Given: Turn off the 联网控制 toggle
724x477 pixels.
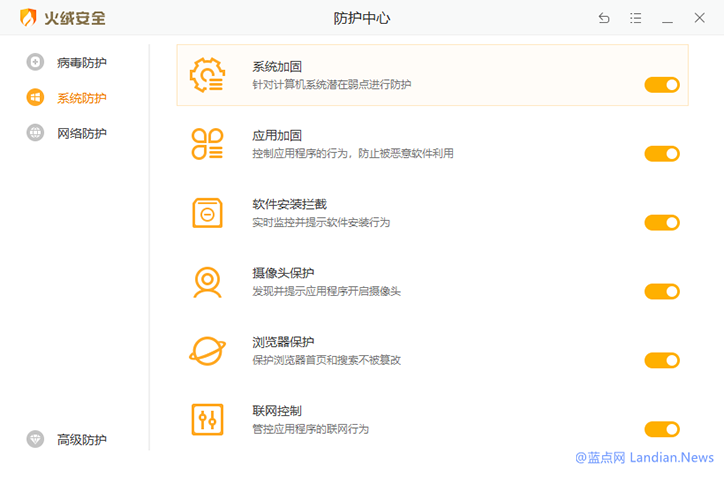Looking at the screenshot, I should [x=661, y=429].
